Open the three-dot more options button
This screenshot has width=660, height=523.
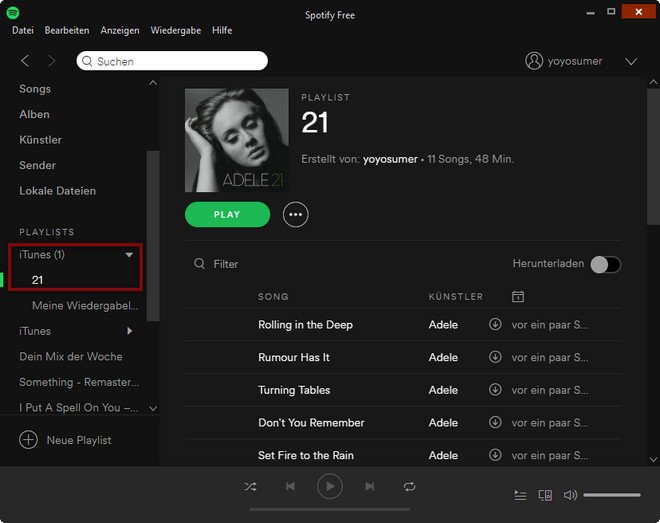(295, 215)
